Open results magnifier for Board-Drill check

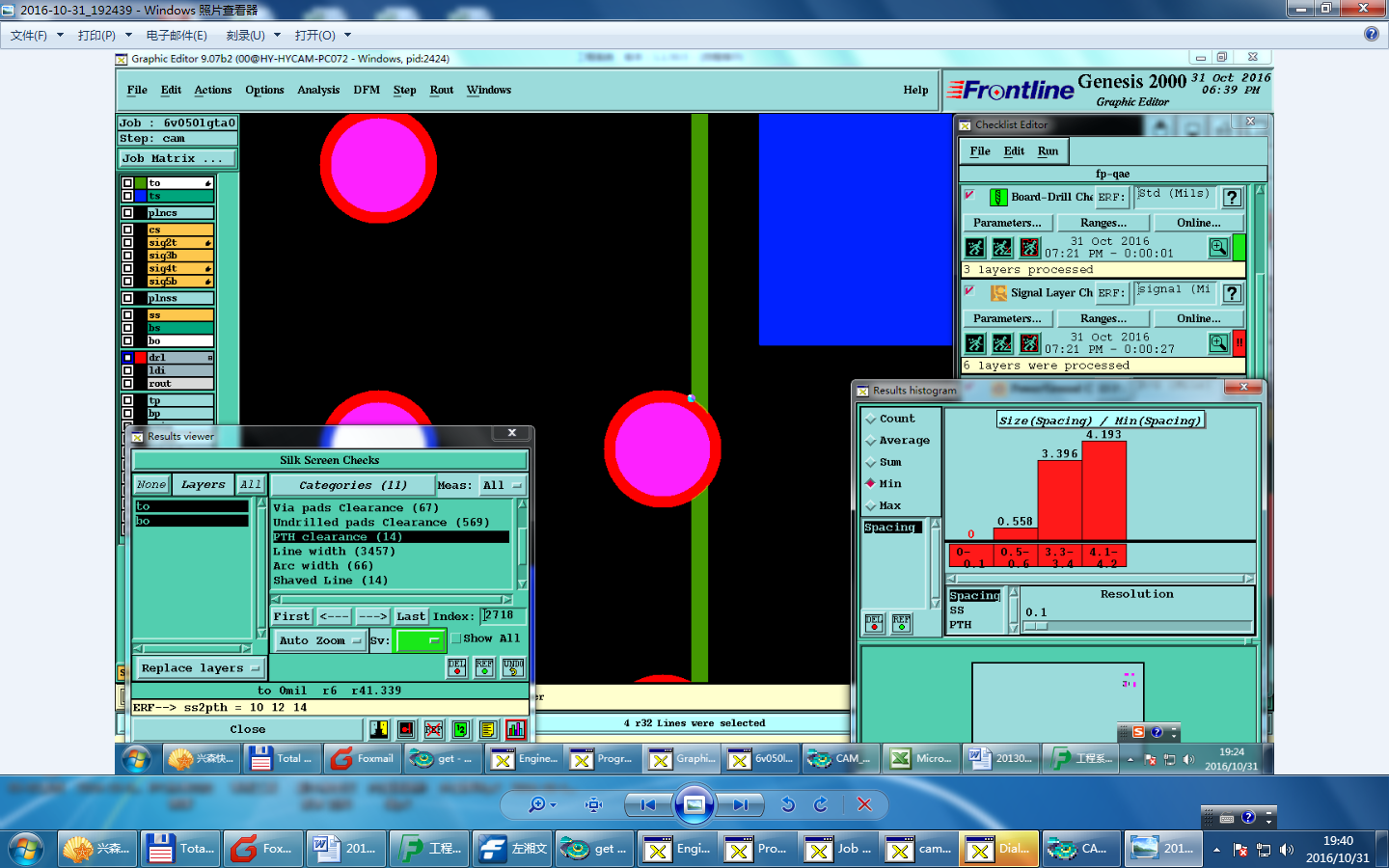(x=1219, y=248)
